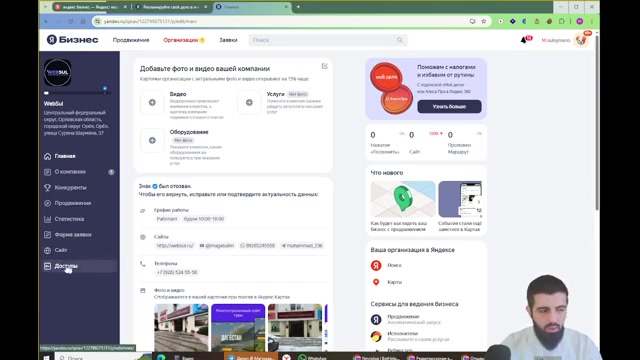
Task: Click the Доступы sidebar icon
Action: (47, 266)
